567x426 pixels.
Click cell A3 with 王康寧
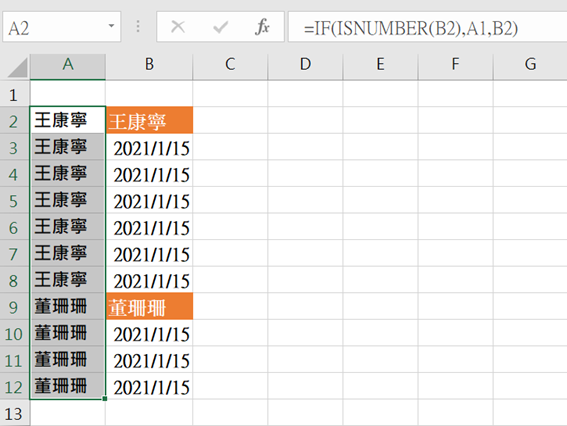(x=68, y=147)
